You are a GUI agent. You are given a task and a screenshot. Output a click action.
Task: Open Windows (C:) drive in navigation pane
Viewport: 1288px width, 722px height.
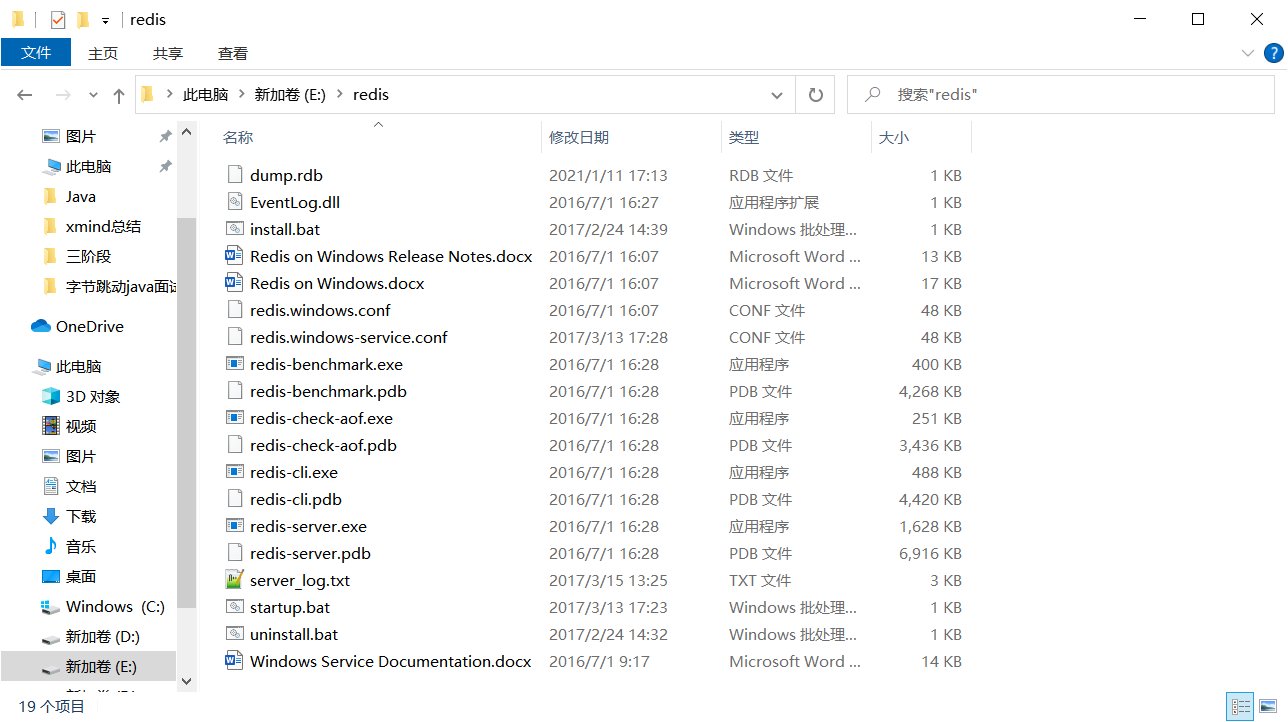point(114,606)
